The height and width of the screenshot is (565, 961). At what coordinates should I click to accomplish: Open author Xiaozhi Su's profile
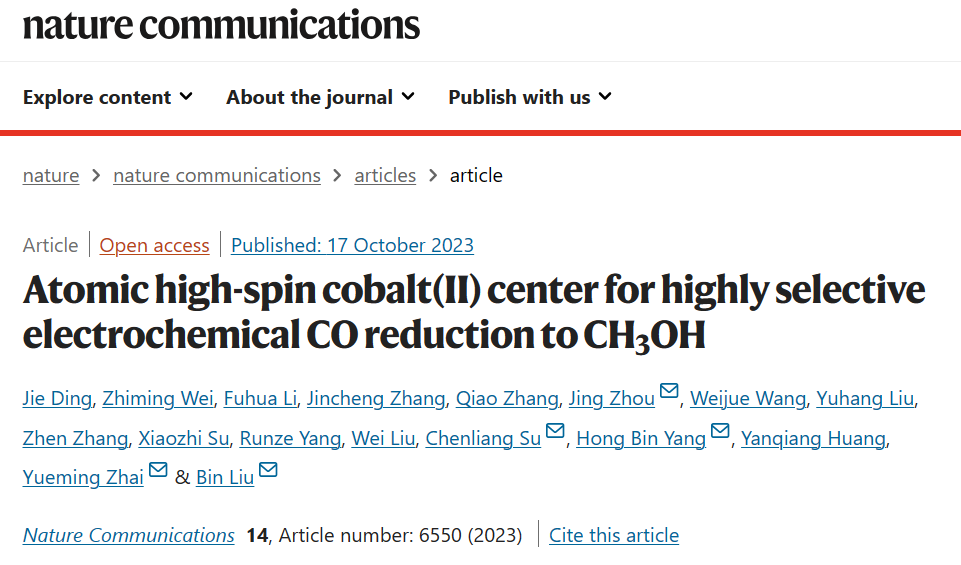(183, 438)
